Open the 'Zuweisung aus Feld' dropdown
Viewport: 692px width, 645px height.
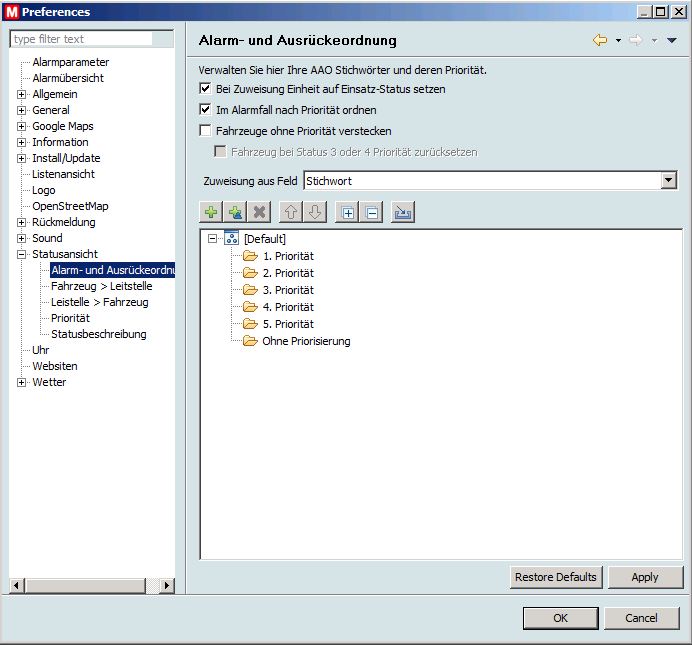pyautogui.click(x=669, y=180)
